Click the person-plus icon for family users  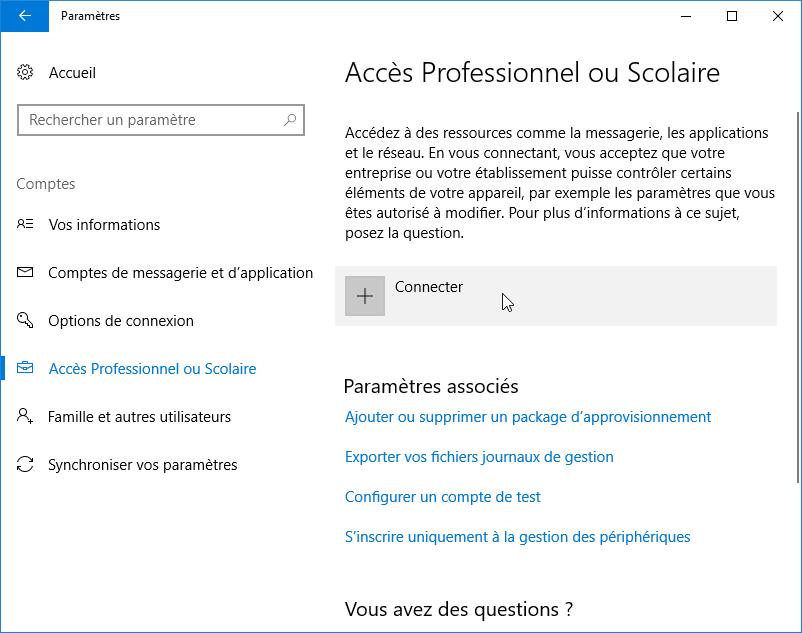[x=25, y=416]
